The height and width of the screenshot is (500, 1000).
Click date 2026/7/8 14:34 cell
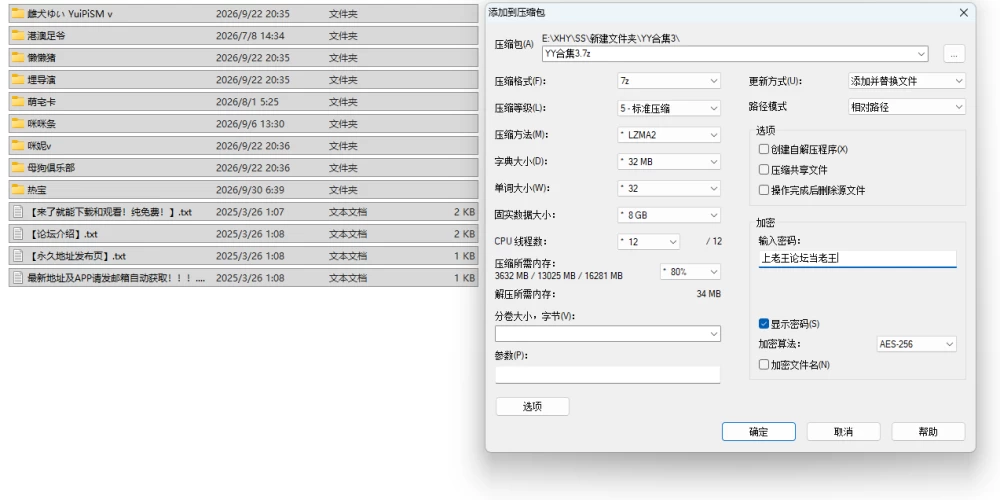[x=250, y=36]
